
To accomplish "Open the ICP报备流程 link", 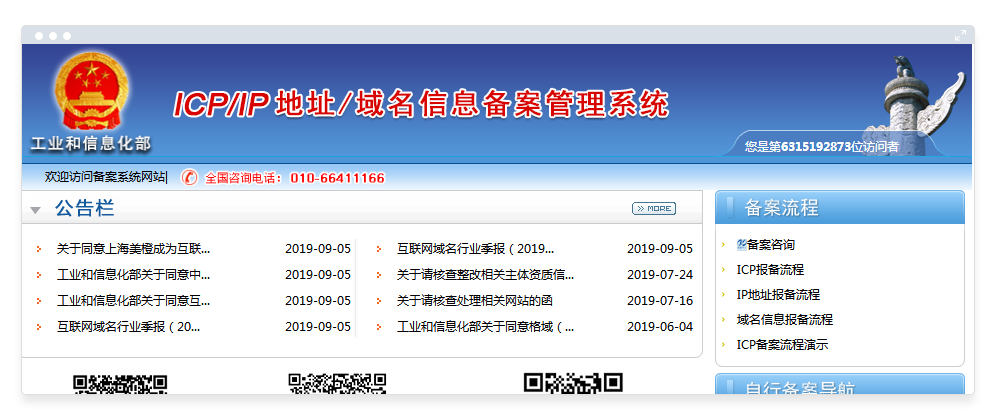I will 770,270.
